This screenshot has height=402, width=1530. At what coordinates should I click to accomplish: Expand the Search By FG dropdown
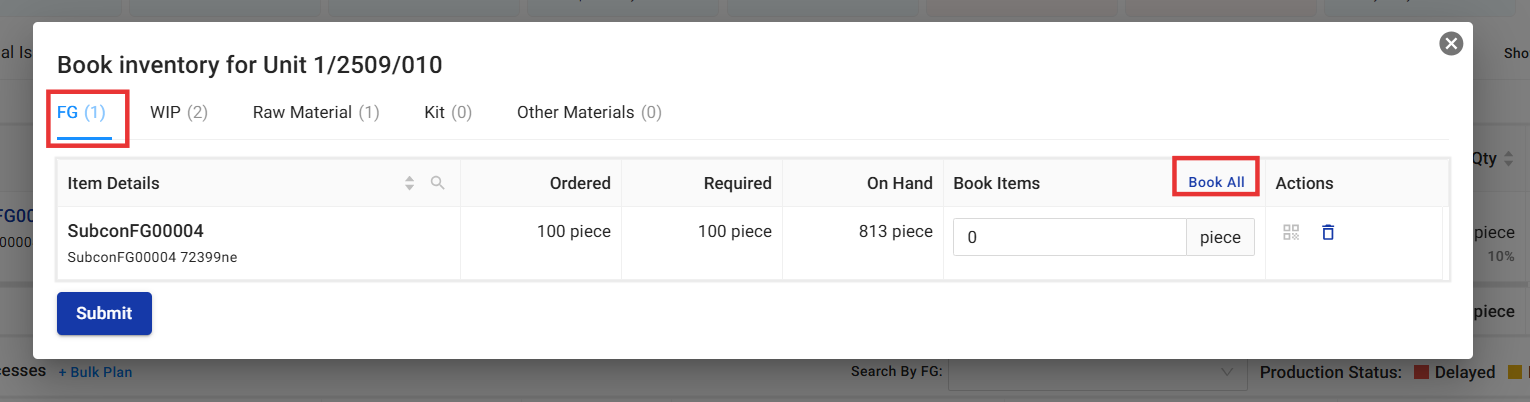click(1097, 373)
